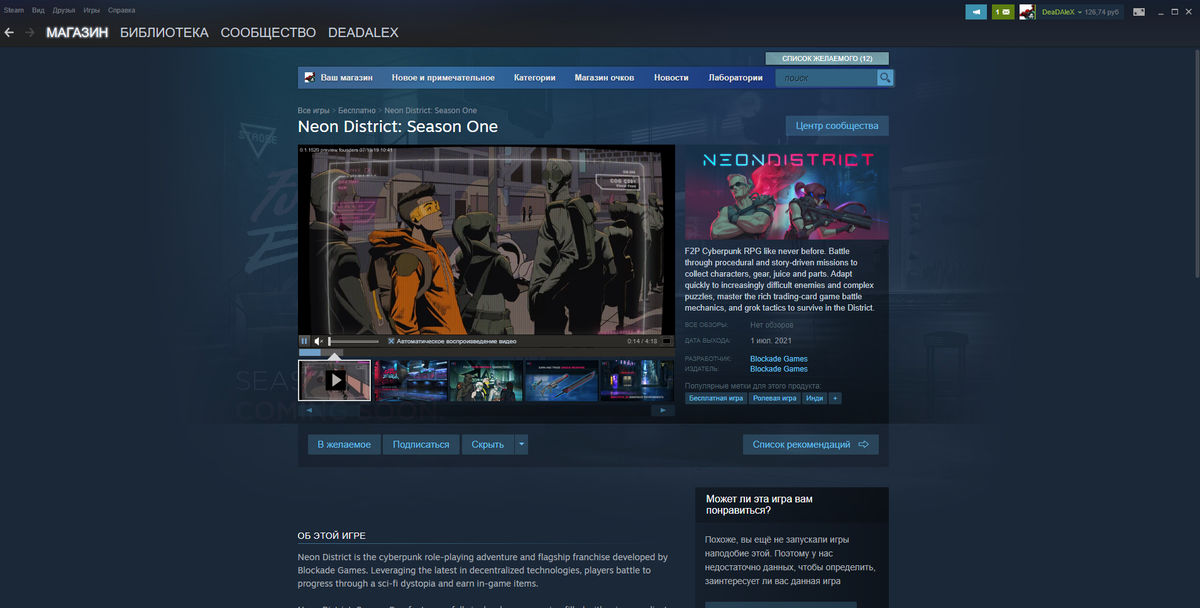1200x608 pixels.
Task: Click Бесплатно breadcrumb
Action: (357, 110)
